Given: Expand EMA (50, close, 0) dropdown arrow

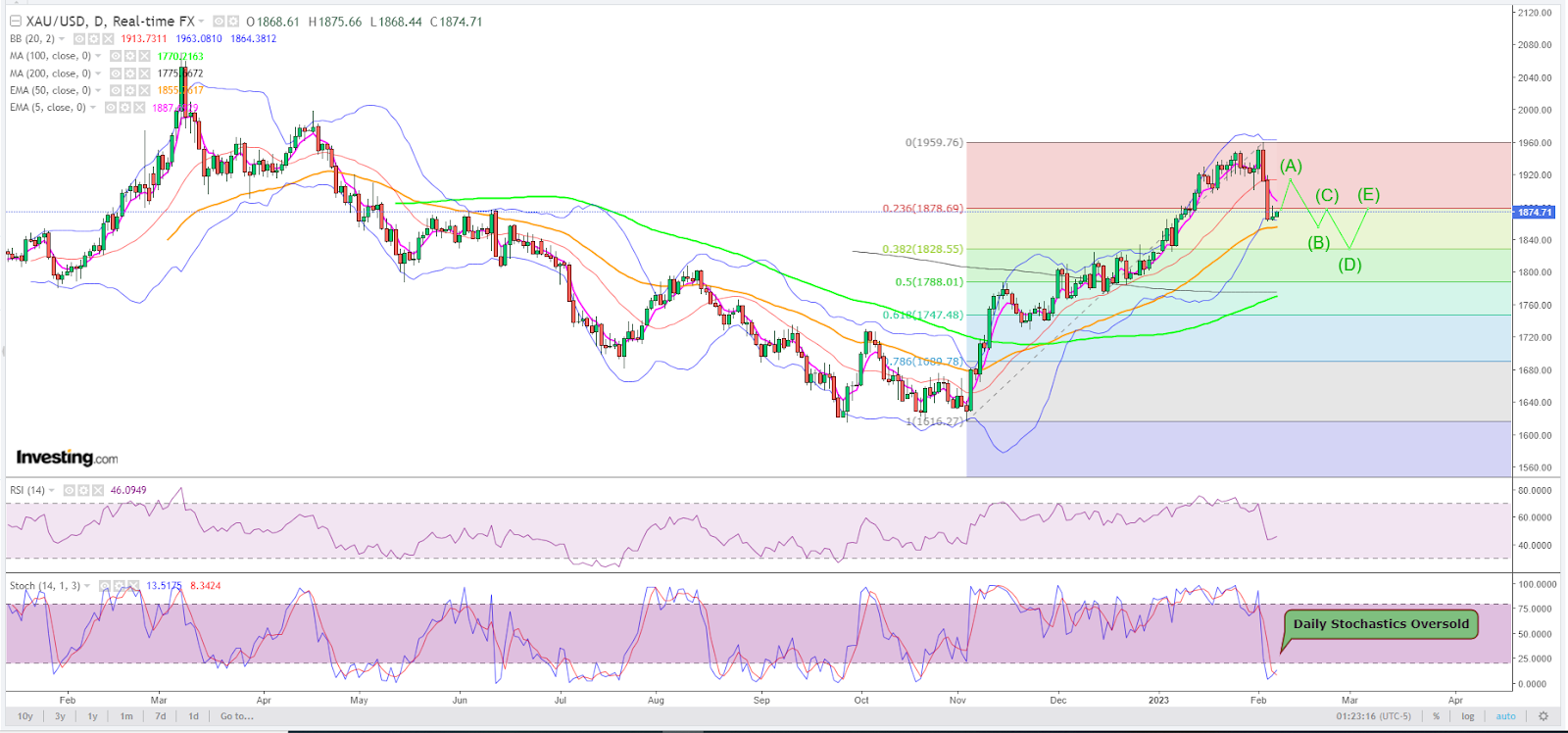Looking at the screenshot, I should point(98,90).
